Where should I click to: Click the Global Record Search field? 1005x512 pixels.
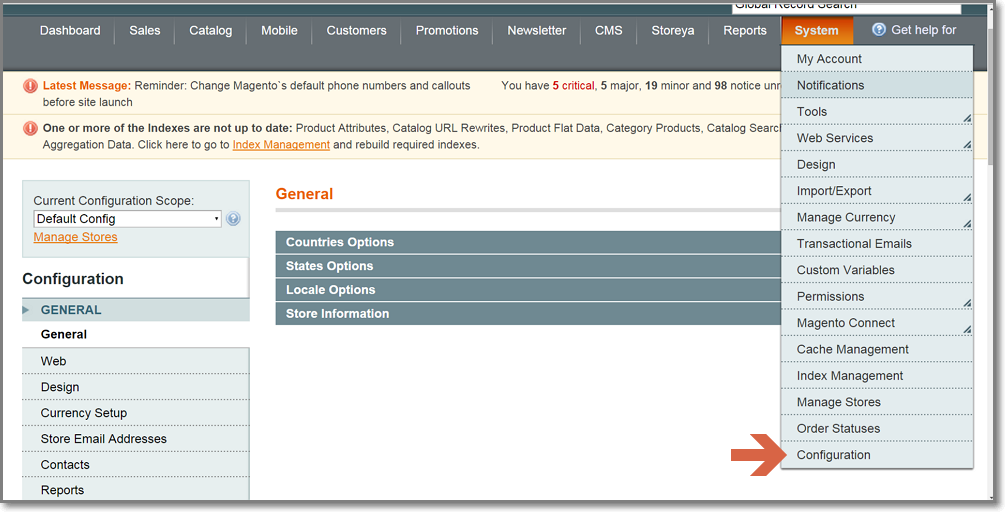tap(845, 6)
